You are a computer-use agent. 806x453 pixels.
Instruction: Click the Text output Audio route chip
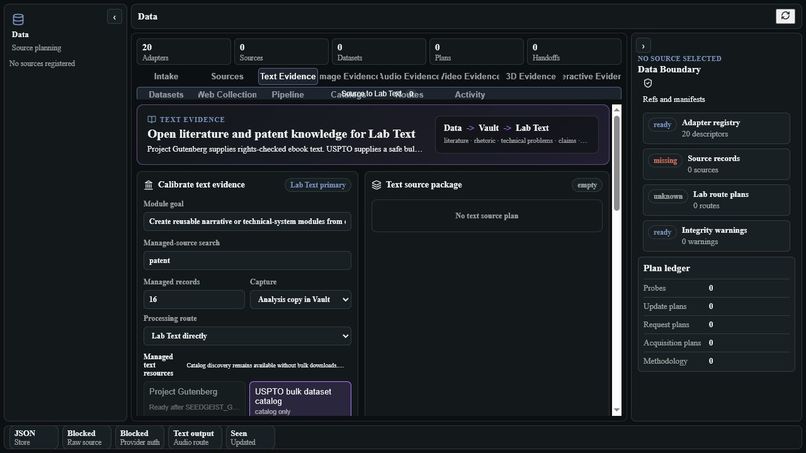coord(194,437)
